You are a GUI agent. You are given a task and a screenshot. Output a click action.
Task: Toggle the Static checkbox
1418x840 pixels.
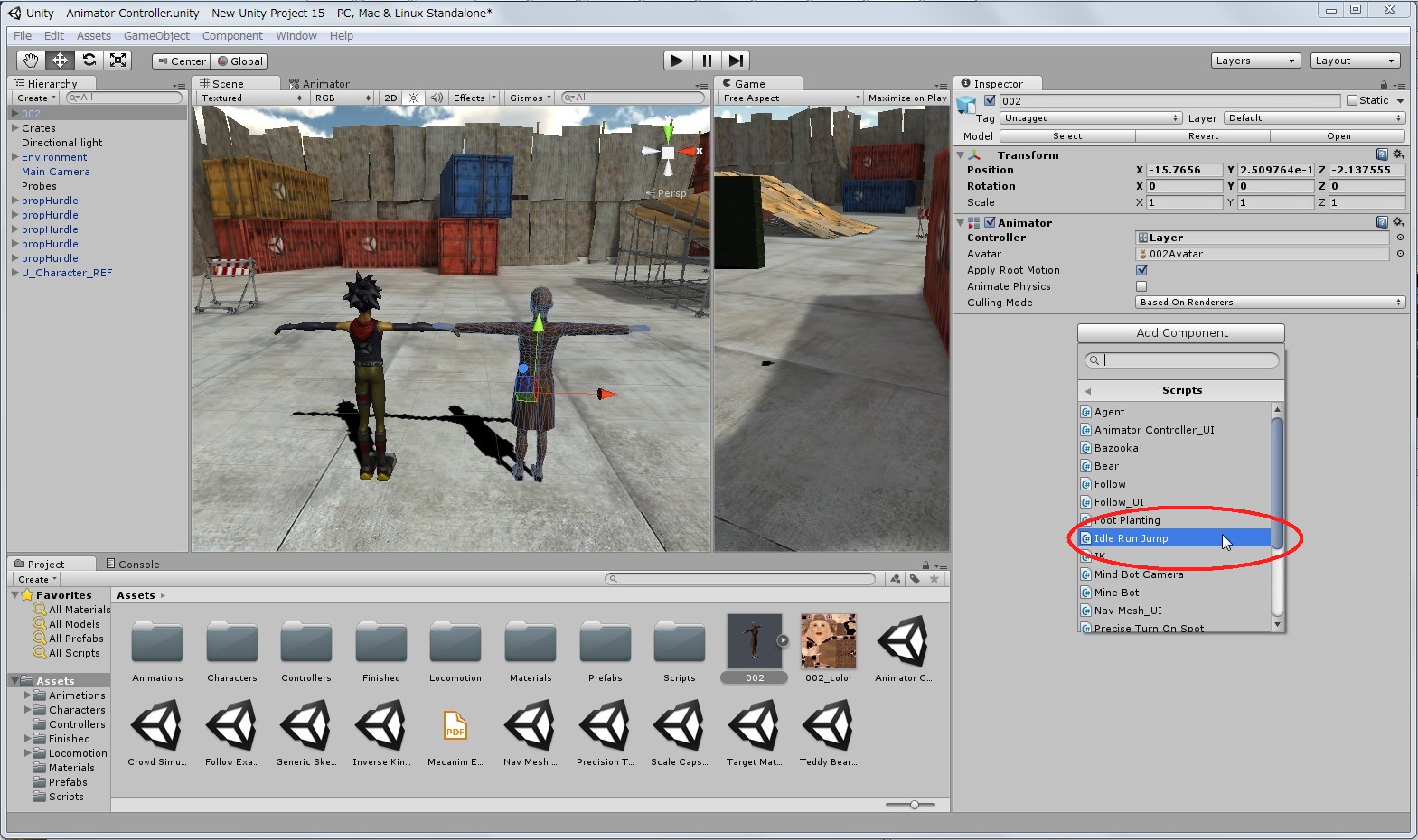tap(1352, 100)
